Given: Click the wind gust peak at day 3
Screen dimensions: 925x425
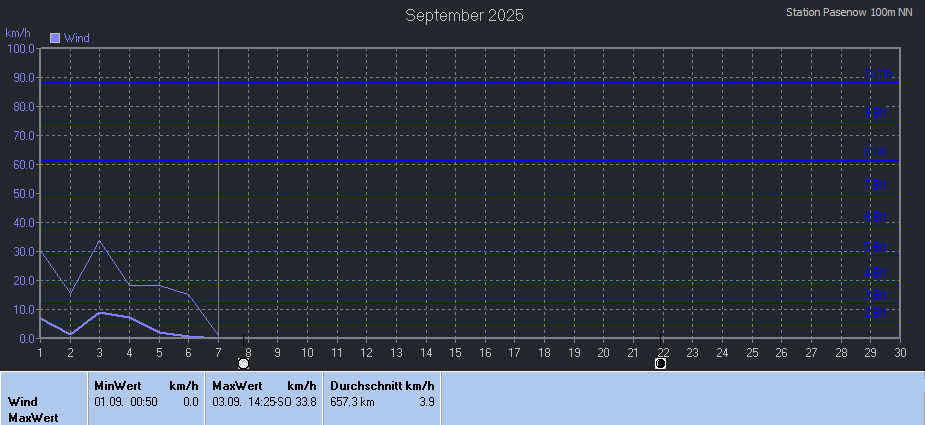Looking at the screenshot, I should 100,241.
